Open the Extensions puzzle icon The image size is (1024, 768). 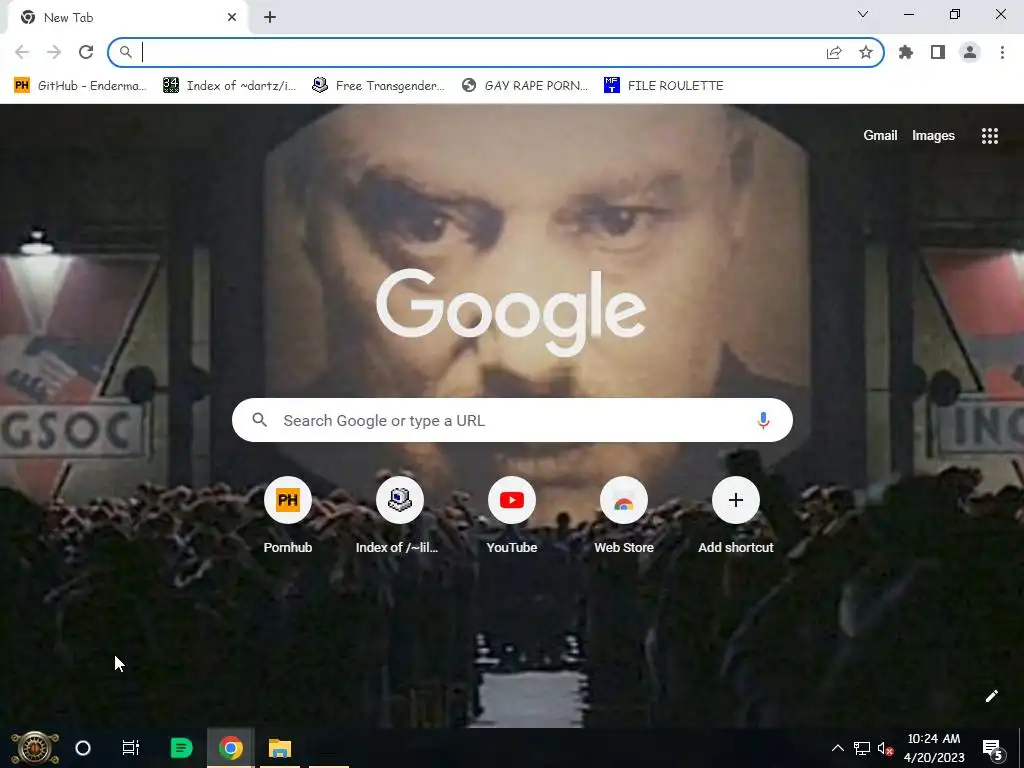pyautogui.click(x=906, y=52)
